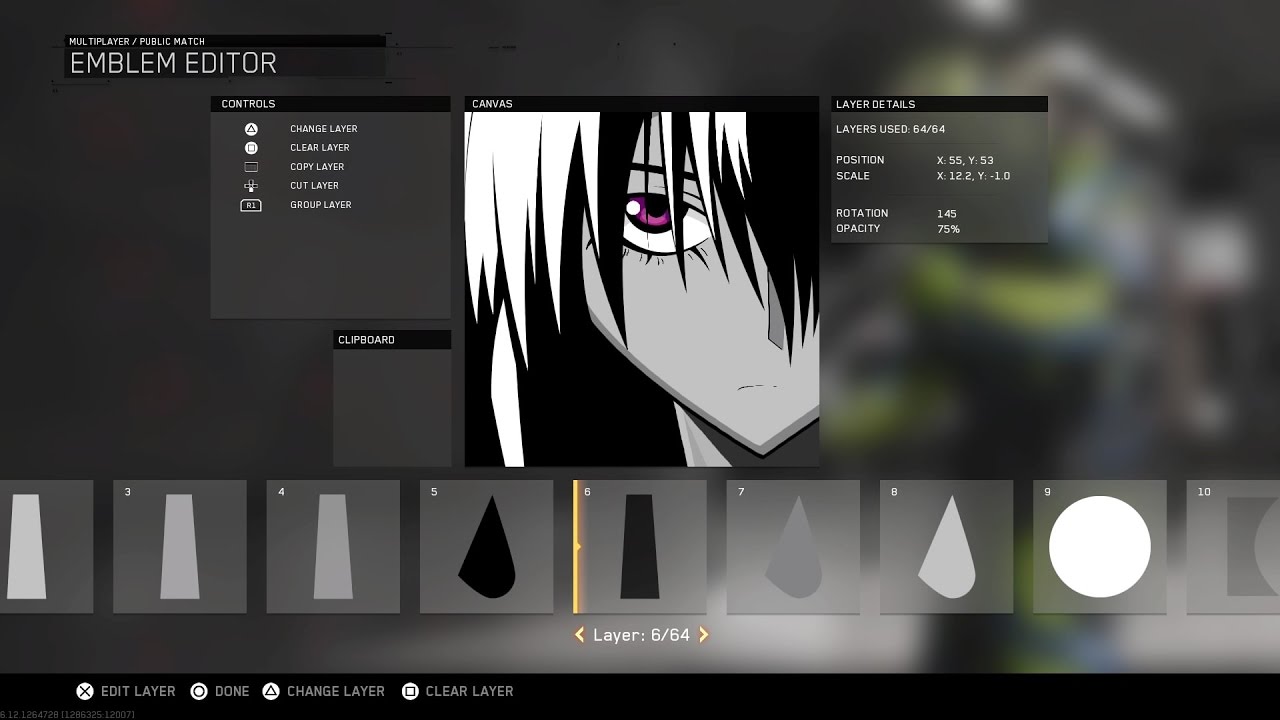Click the circle icon beside Done

click(199, 691)
